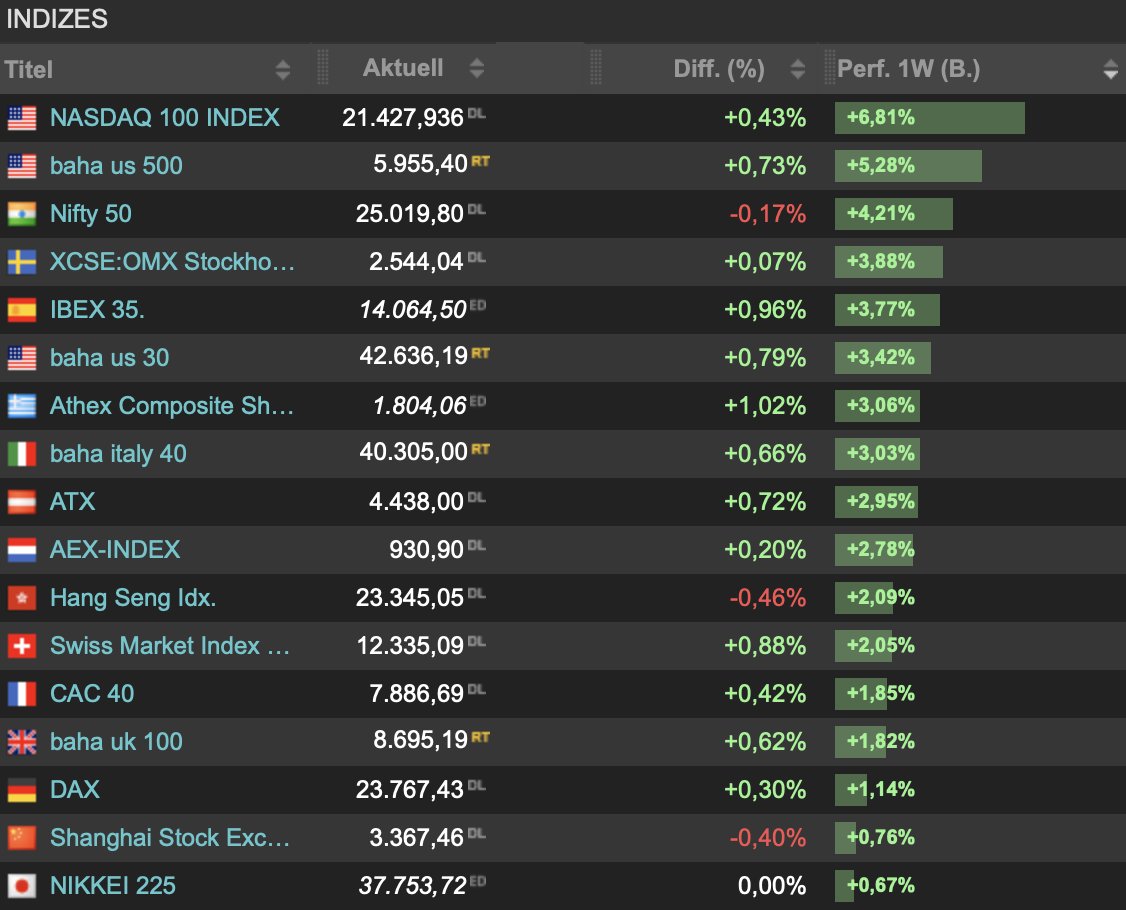
Task: Click the Aktuell column header
Action: [x=402, y=68]
